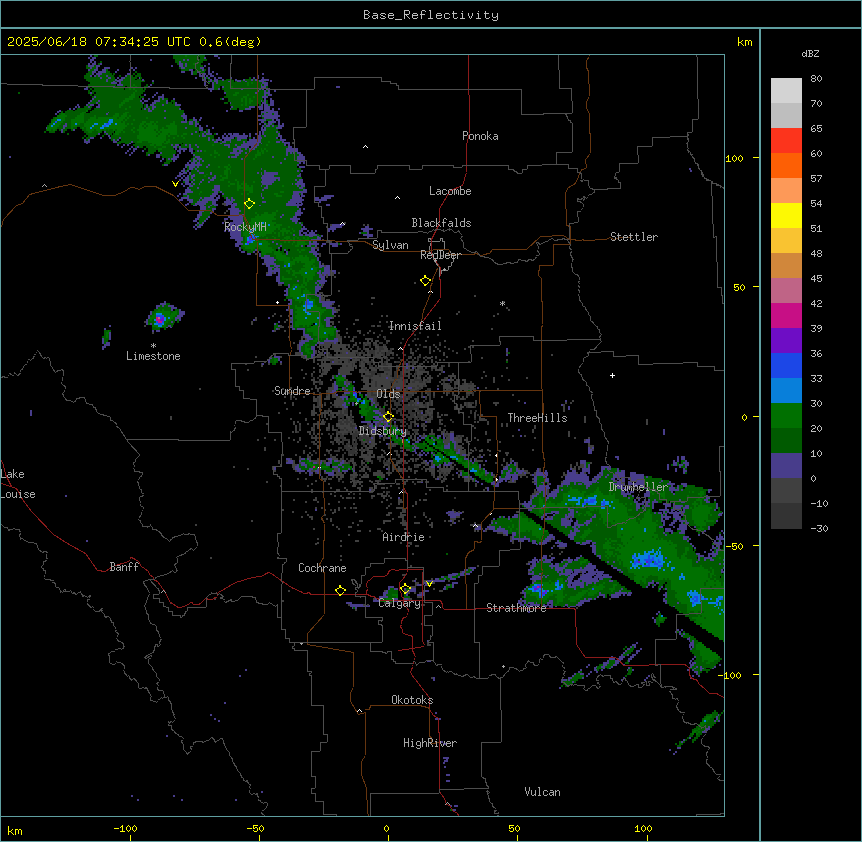
Task: Click the yellow V marker northwest of RockyMH
Action: [x=175, y=184]
